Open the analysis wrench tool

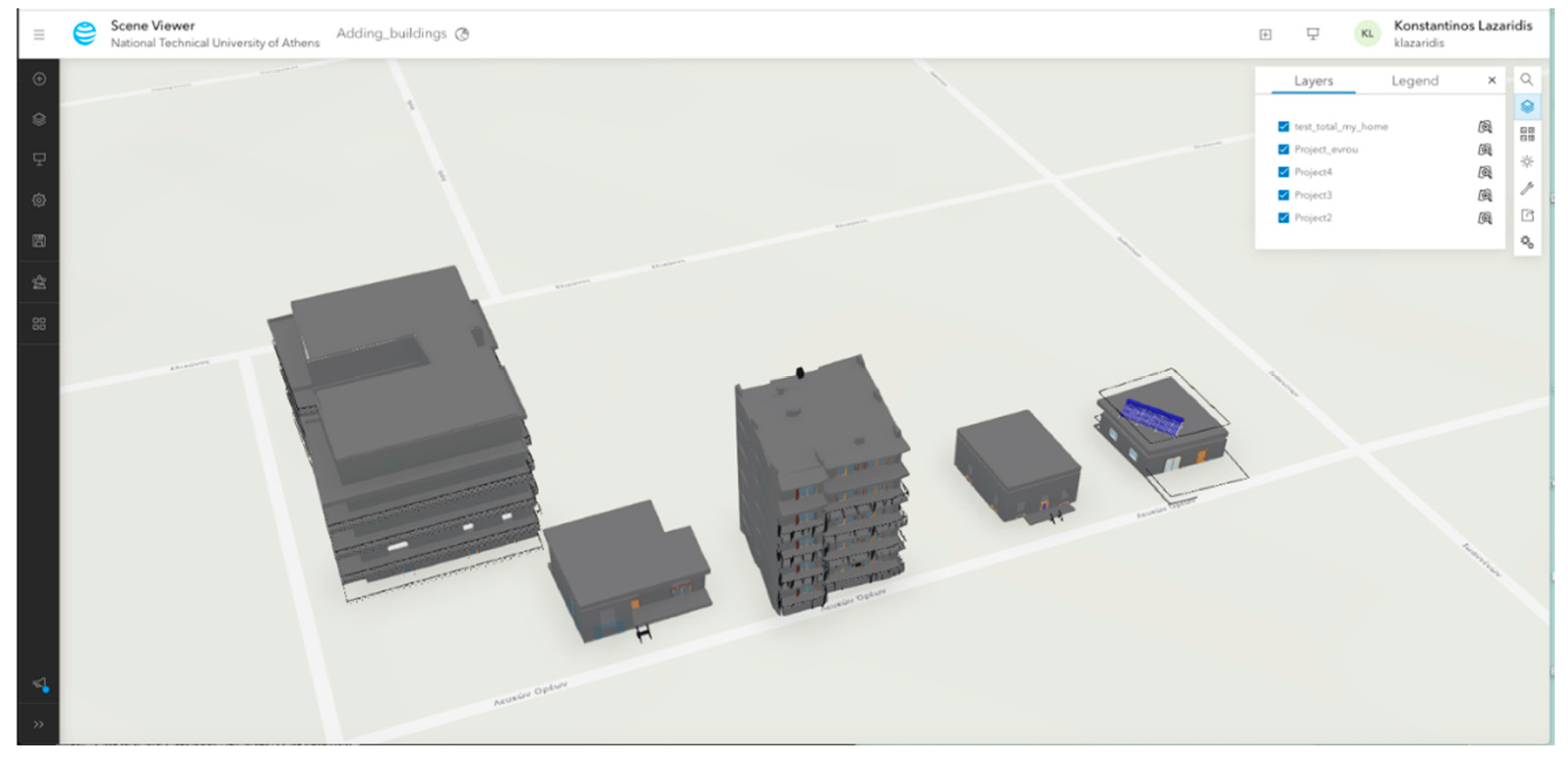point(1527,189)
